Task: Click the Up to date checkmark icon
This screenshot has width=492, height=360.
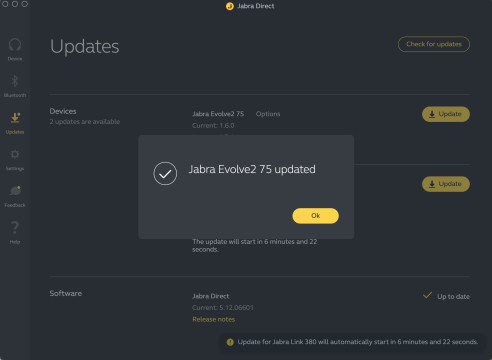Action: pyautogui.click(x=427, y=295)
